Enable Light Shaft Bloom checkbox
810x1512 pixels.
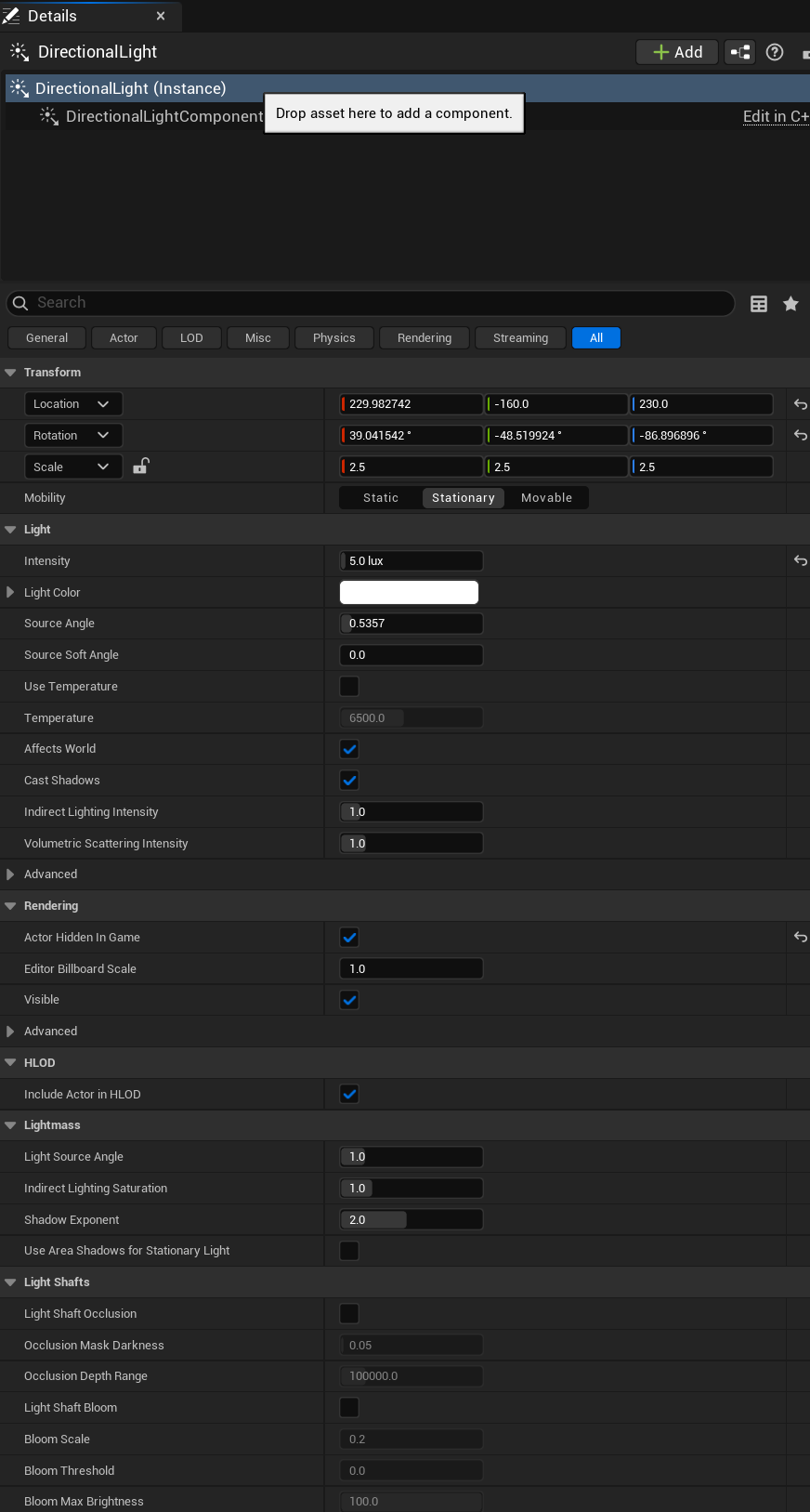pyautogui.click(x=349, y=1408)
